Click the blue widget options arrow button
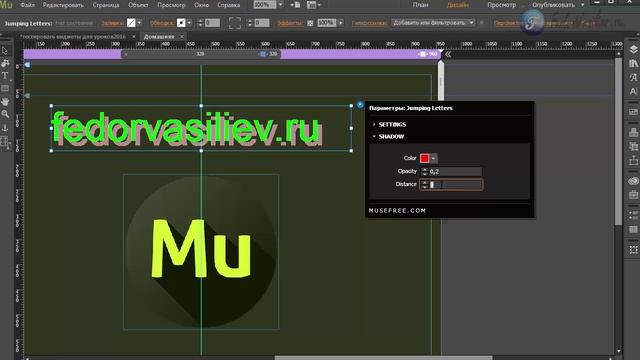Screen dimensions: 640x360 click(x=360, y=104)
